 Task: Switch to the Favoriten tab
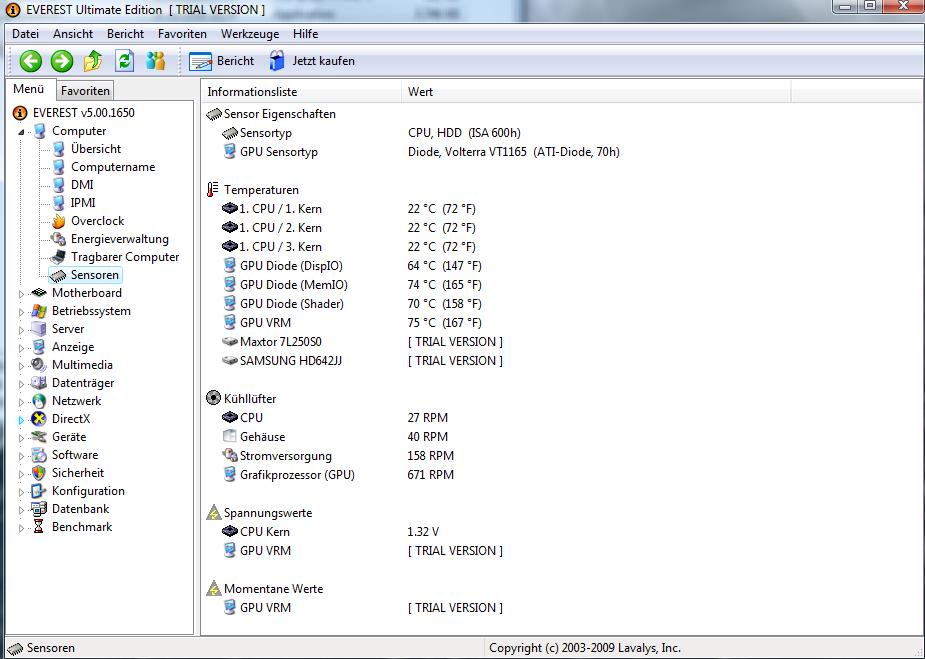tap(86, 91)
